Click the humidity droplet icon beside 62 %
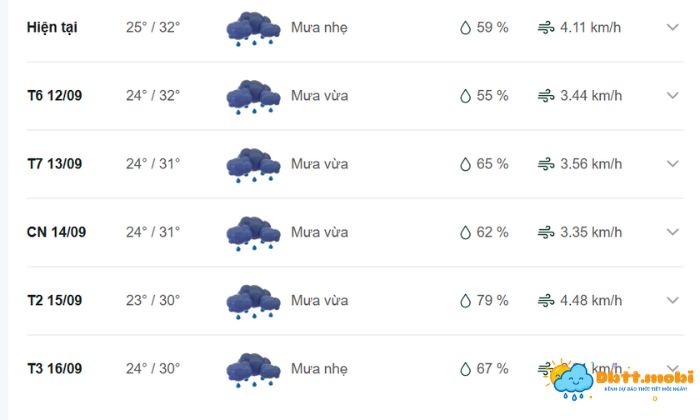 [465, 233]
